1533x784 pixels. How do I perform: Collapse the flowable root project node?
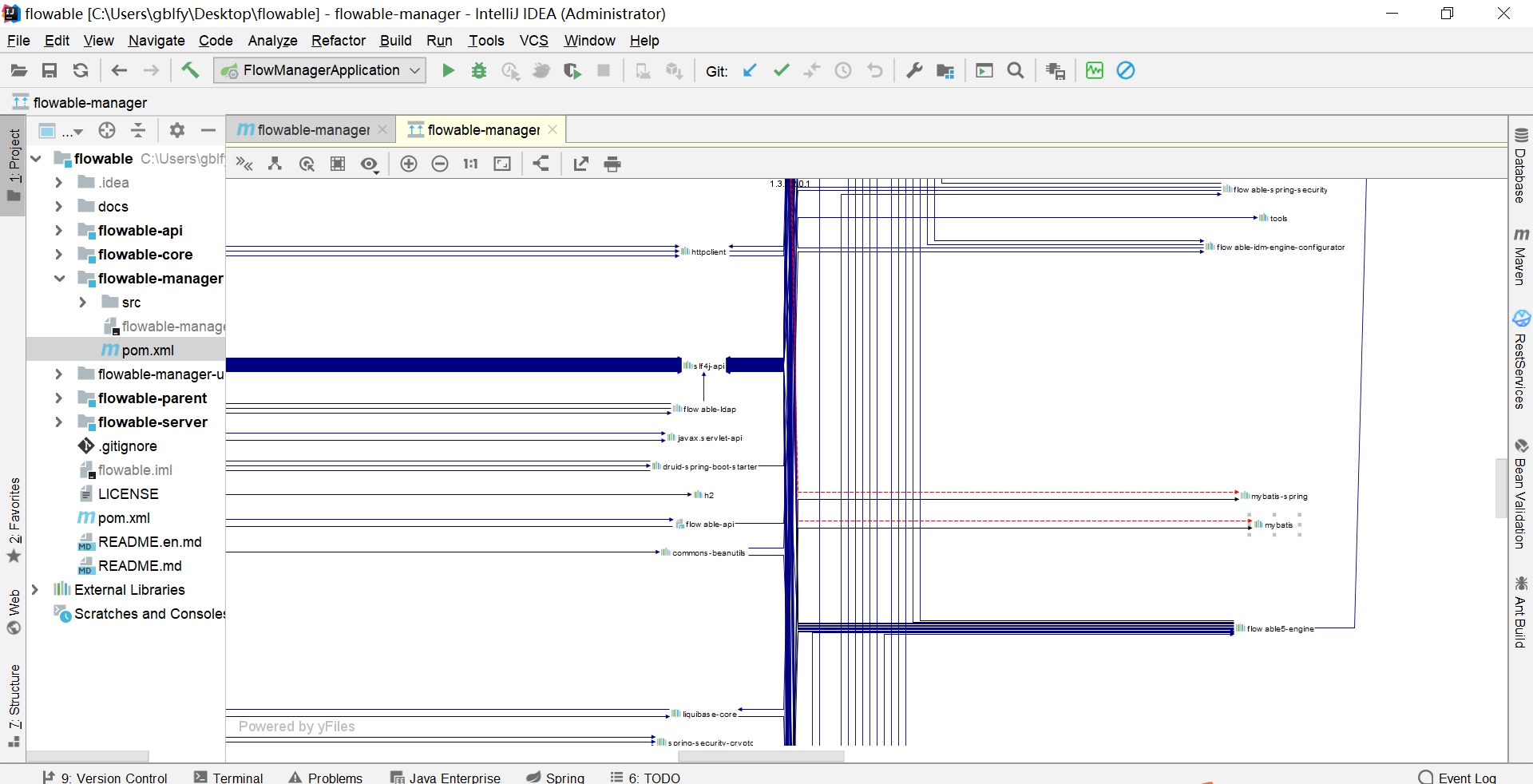point(36,159)
